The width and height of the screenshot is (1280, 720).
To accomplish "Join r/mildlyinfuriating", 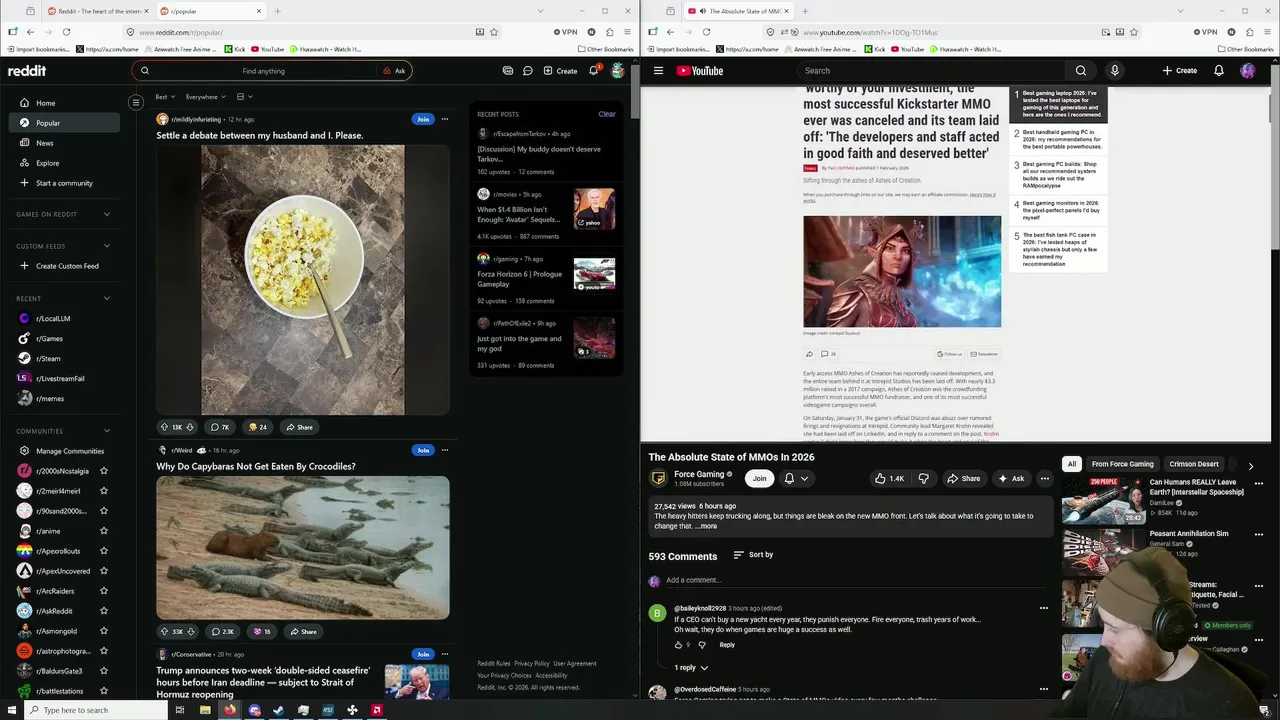I will pos(423,119).
